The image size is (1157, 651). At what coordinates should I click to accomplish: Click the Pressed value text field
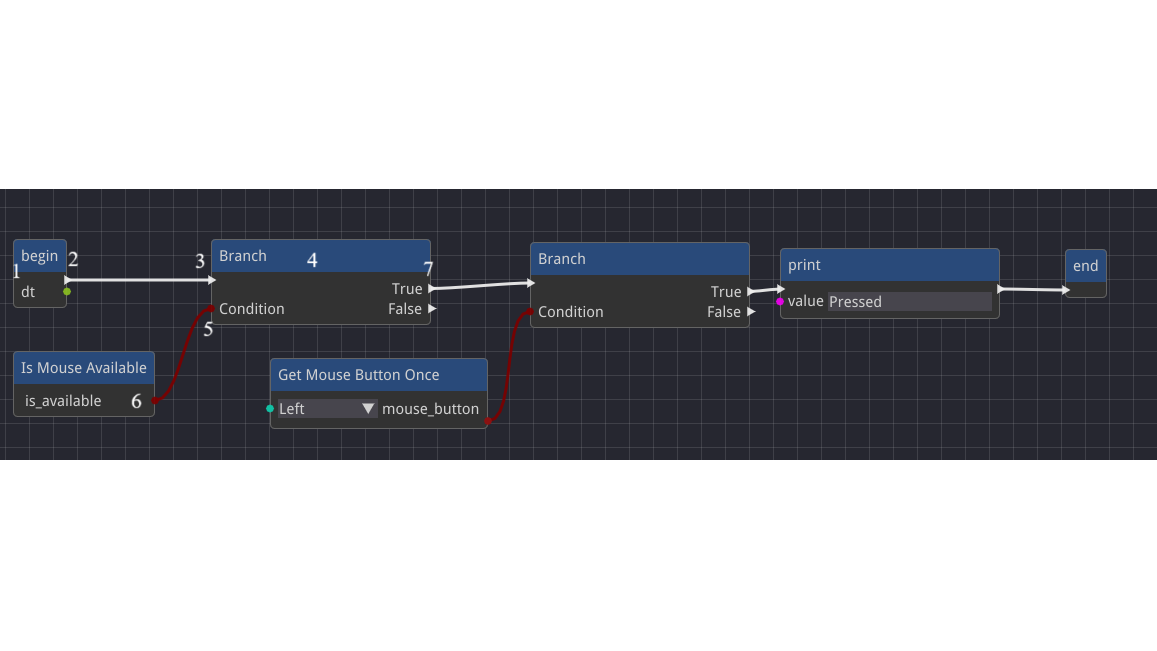909,302
